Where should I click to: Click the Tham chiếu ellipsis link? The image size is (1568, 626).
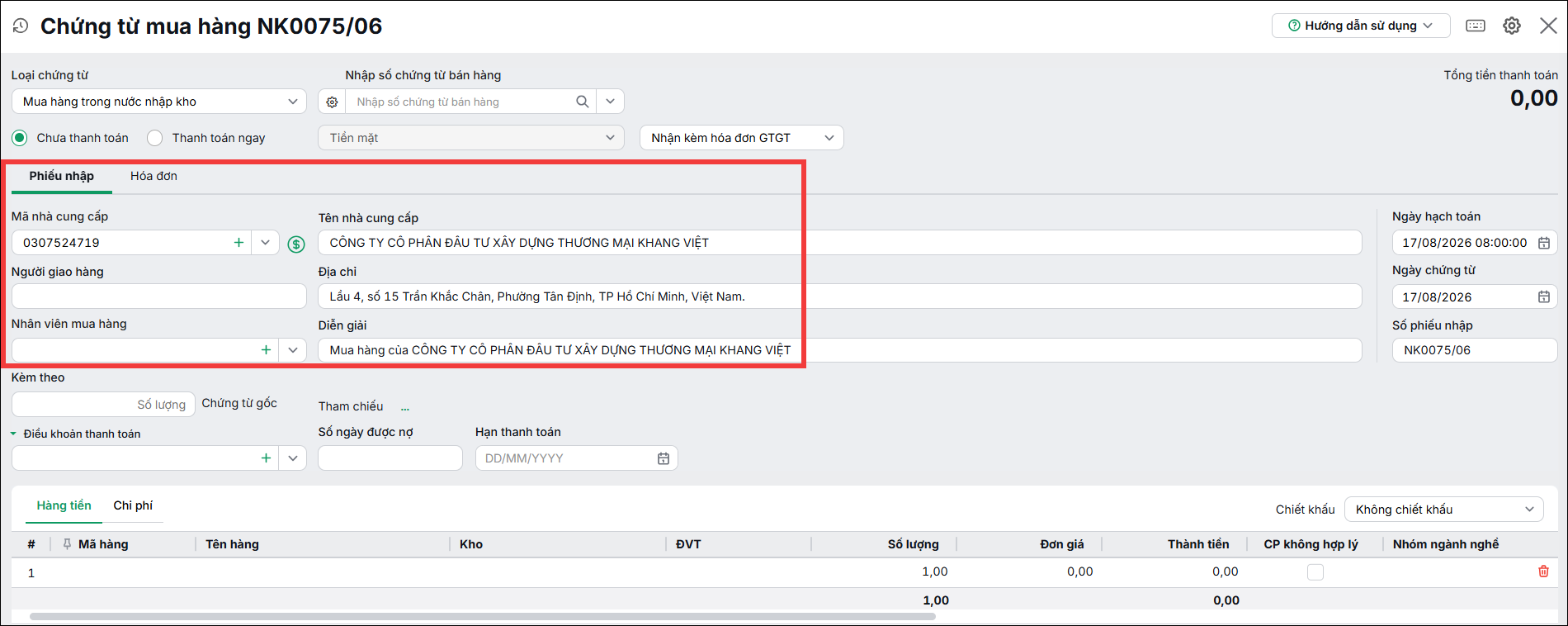click(405, 407)
